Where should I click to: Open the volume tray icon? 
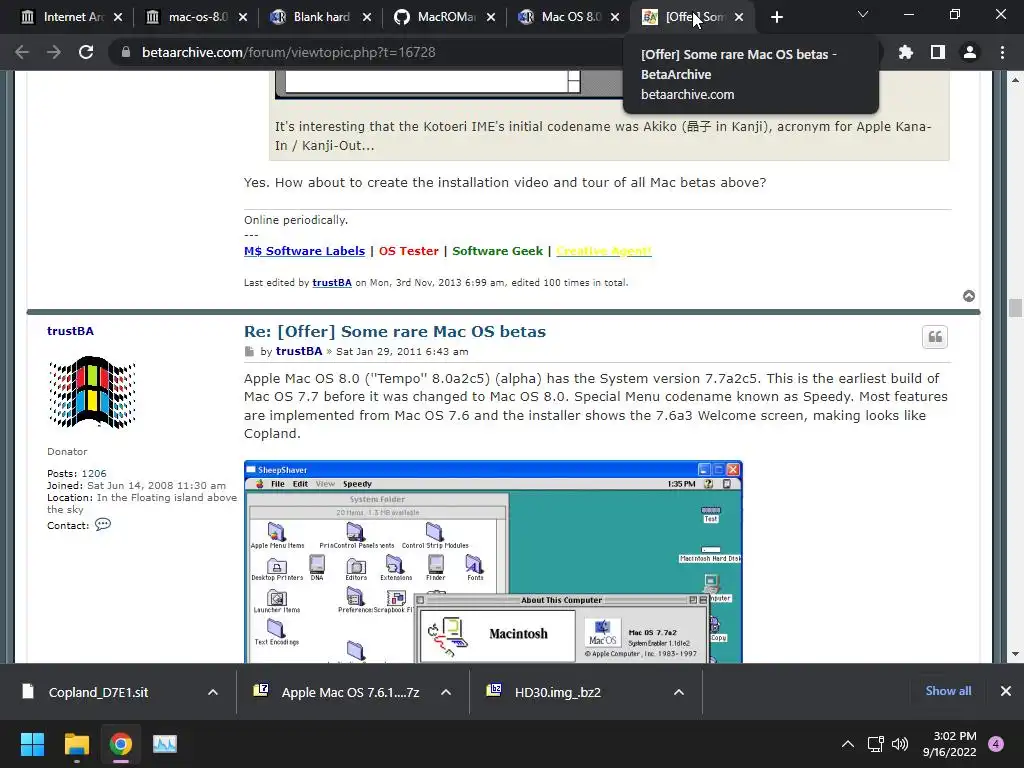pyautogui.click(x=900, y=744)
